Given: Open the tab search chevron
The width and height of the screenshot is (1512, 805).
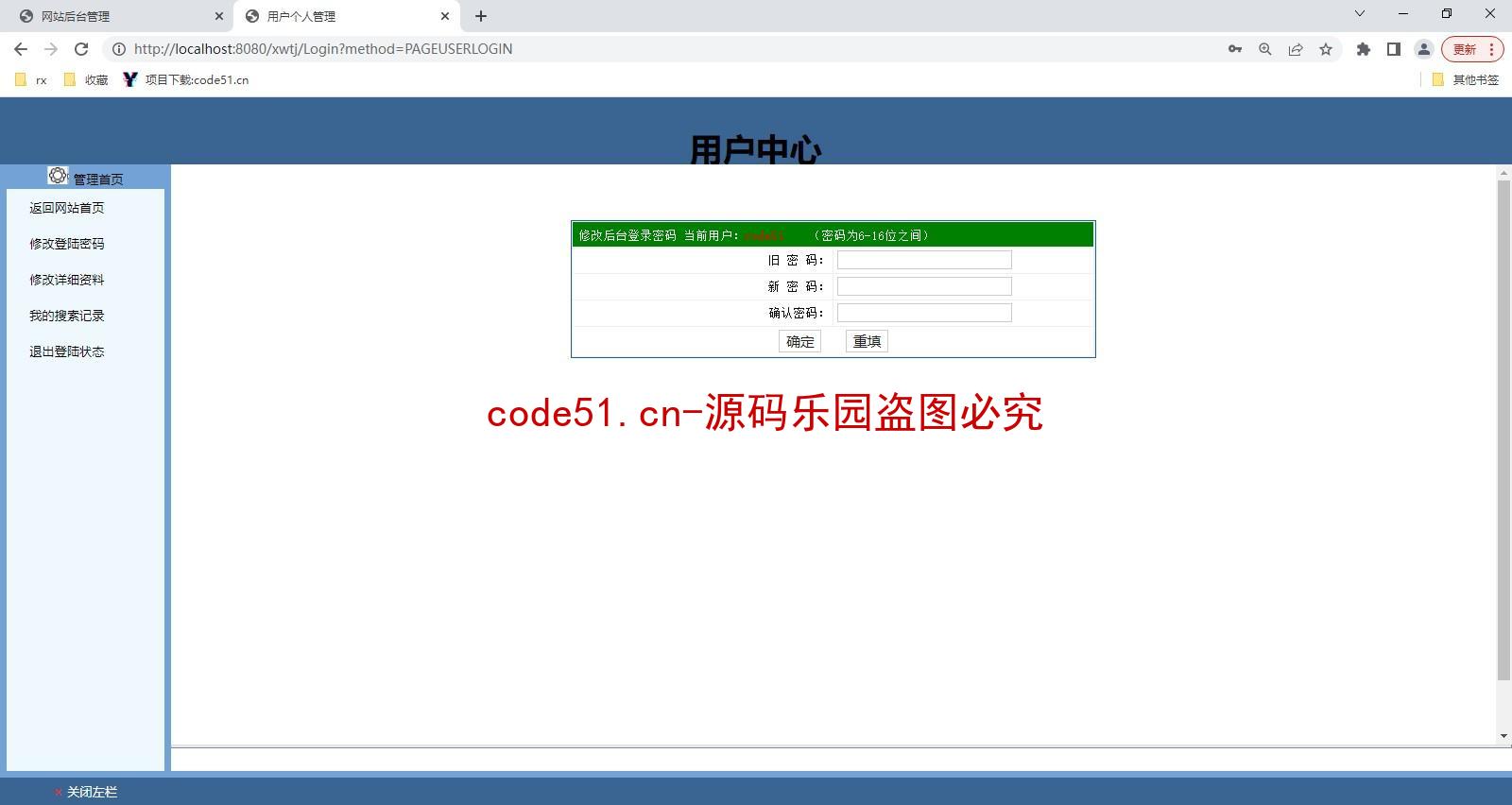Looking at the screenshot, I should 1360,14.
